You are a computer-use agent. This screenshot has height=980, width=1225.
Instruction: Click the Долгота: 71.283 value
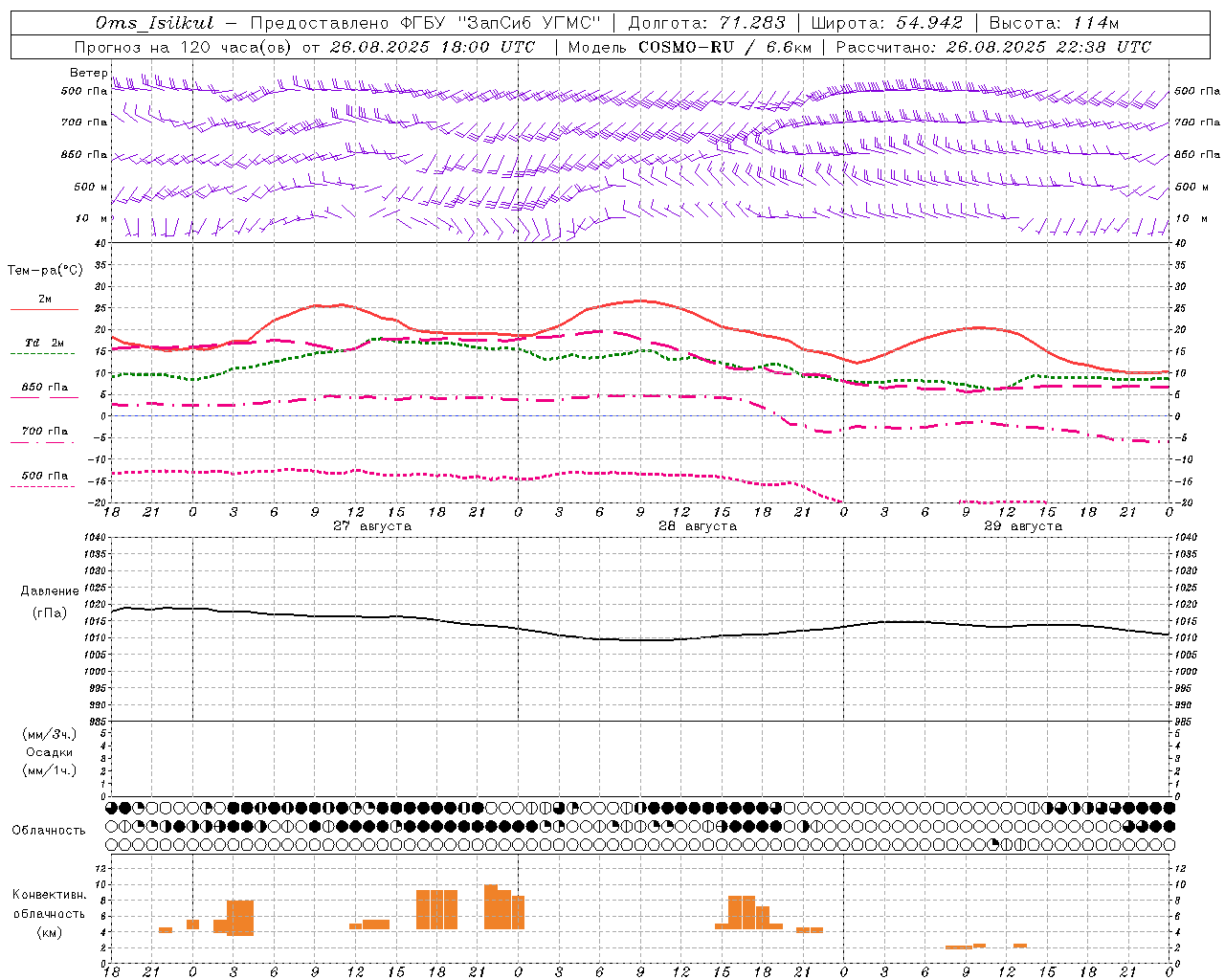(706, 23)
